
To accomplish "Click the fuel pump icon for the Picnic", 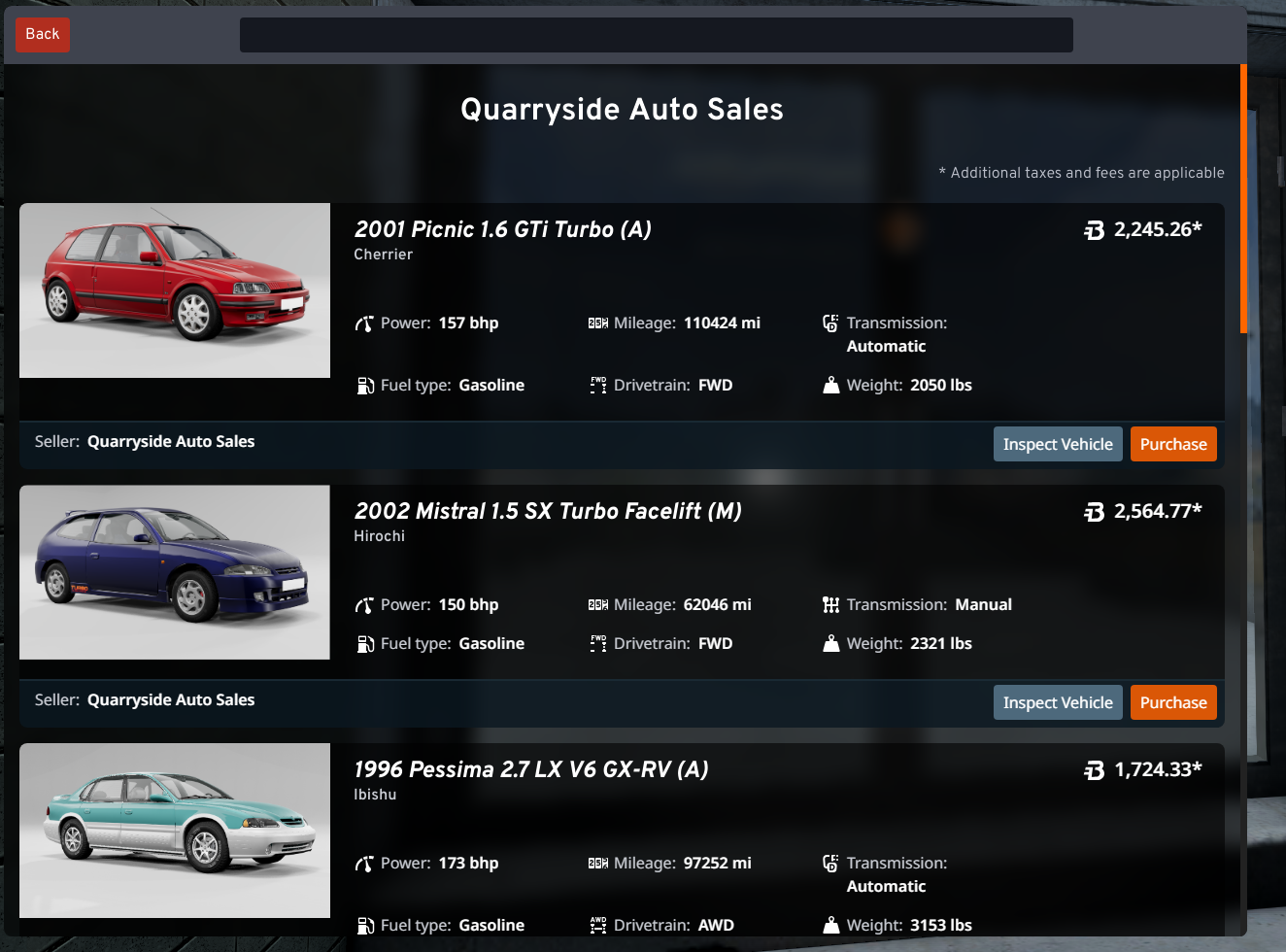I will point(365,386).
